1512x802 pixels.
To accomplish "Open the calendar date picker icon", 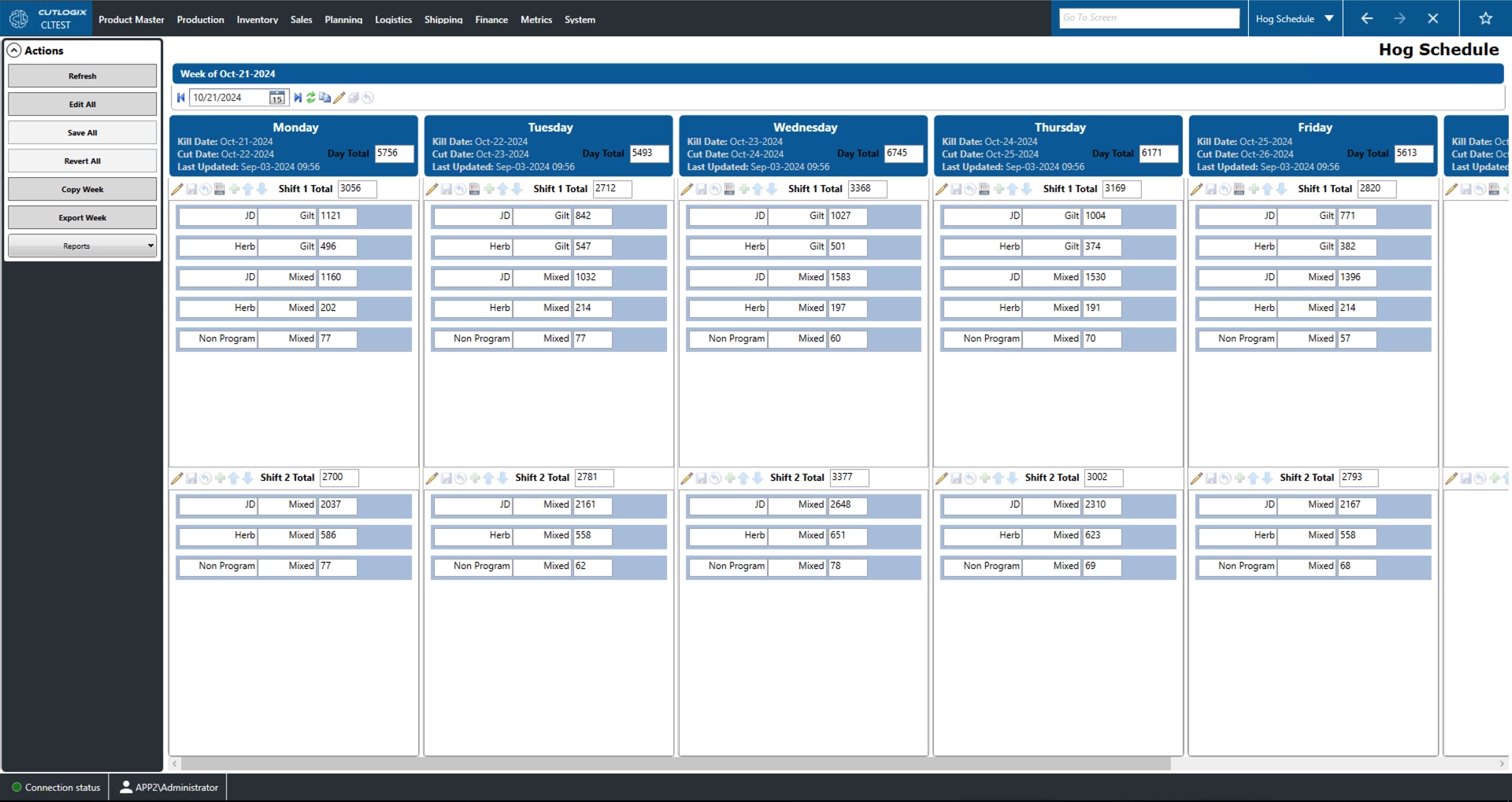I will (x=276, y=98).
